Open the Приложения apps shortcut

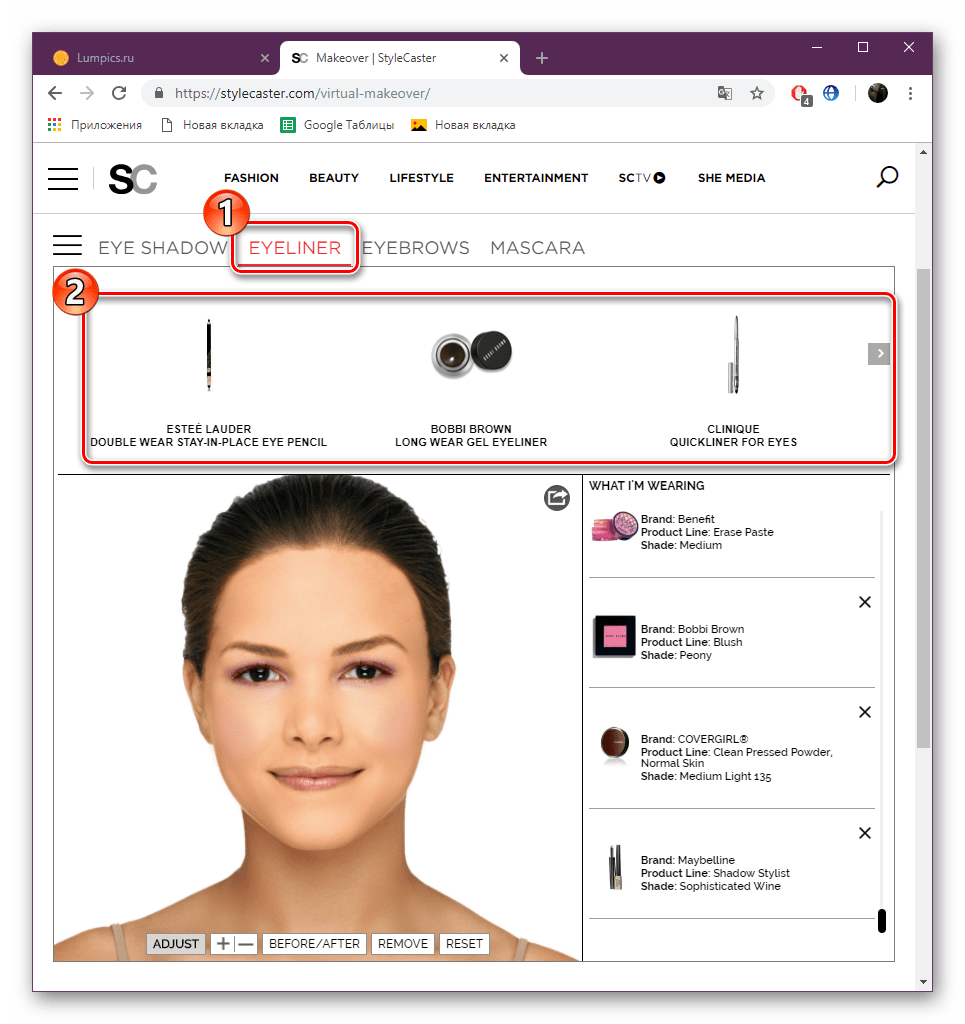pyautogui.click(x=95, y=125)
